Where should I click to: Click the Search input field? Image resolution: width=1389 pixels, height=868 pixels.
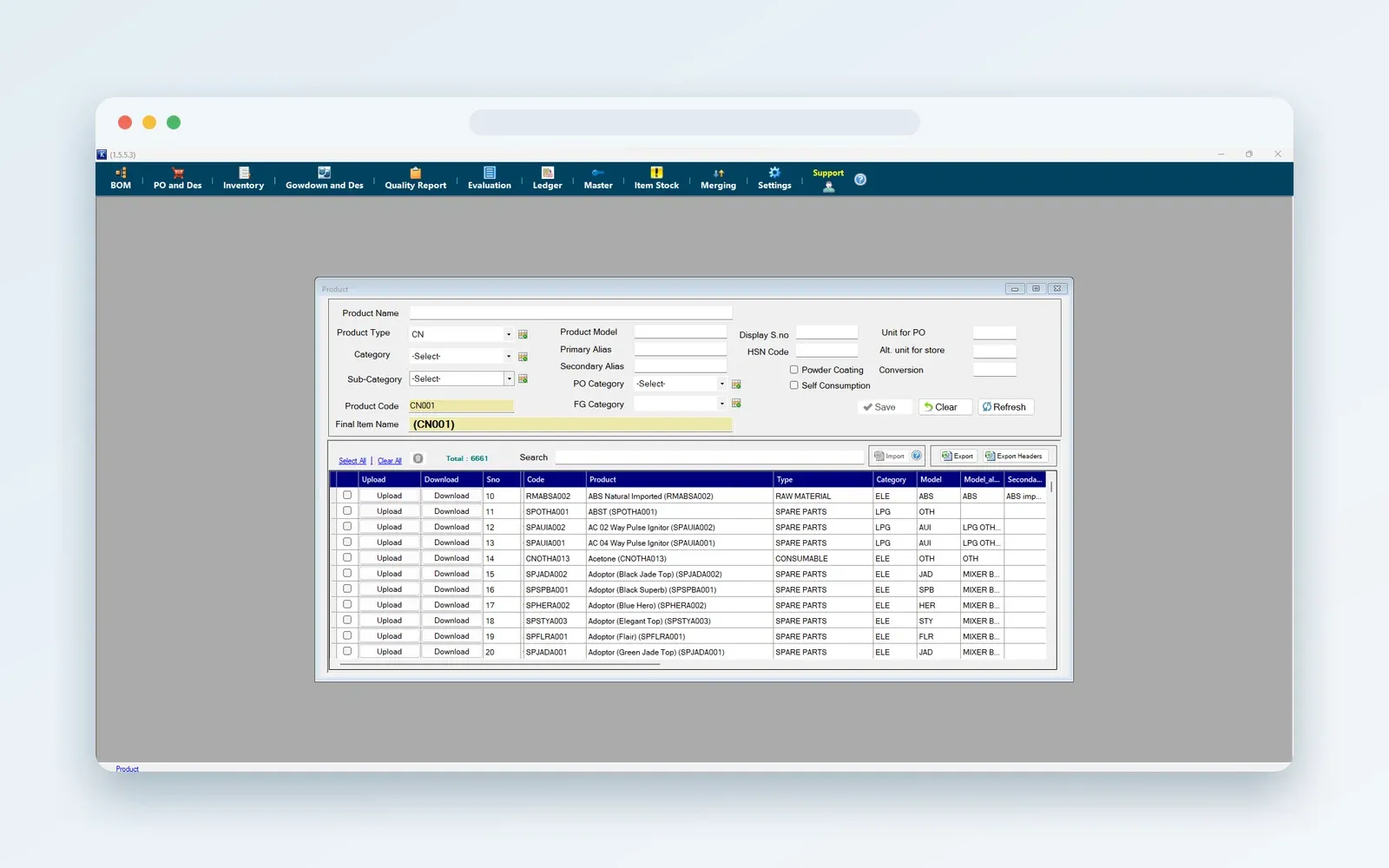[x=710, y=457]
